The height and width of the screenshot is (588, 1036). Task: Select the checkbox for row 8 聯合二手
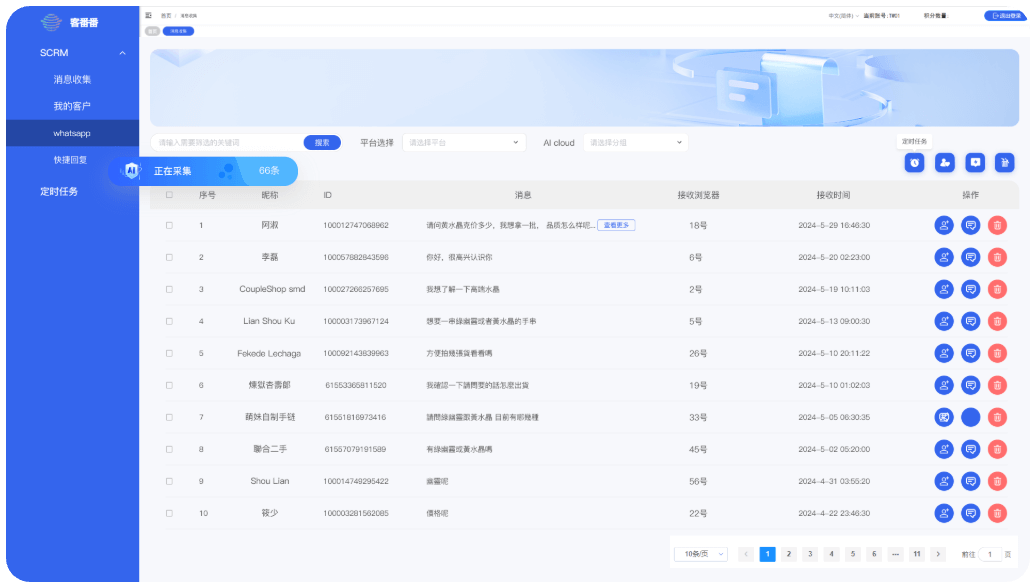click(x=169, y=449)
